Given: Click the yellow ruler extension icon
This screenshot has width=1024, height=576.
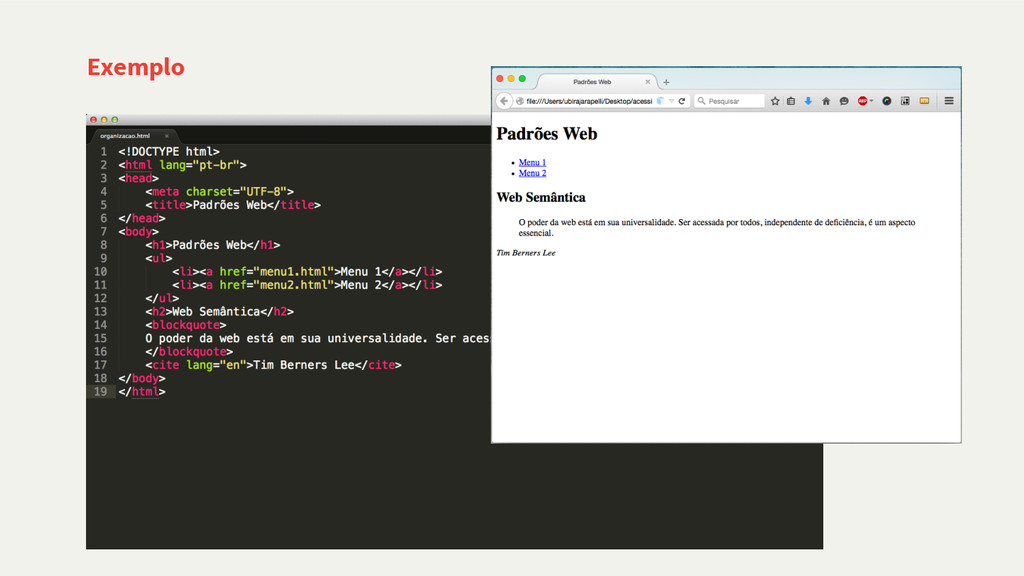Looking at the screenshot, I should [x=924, y=101].
